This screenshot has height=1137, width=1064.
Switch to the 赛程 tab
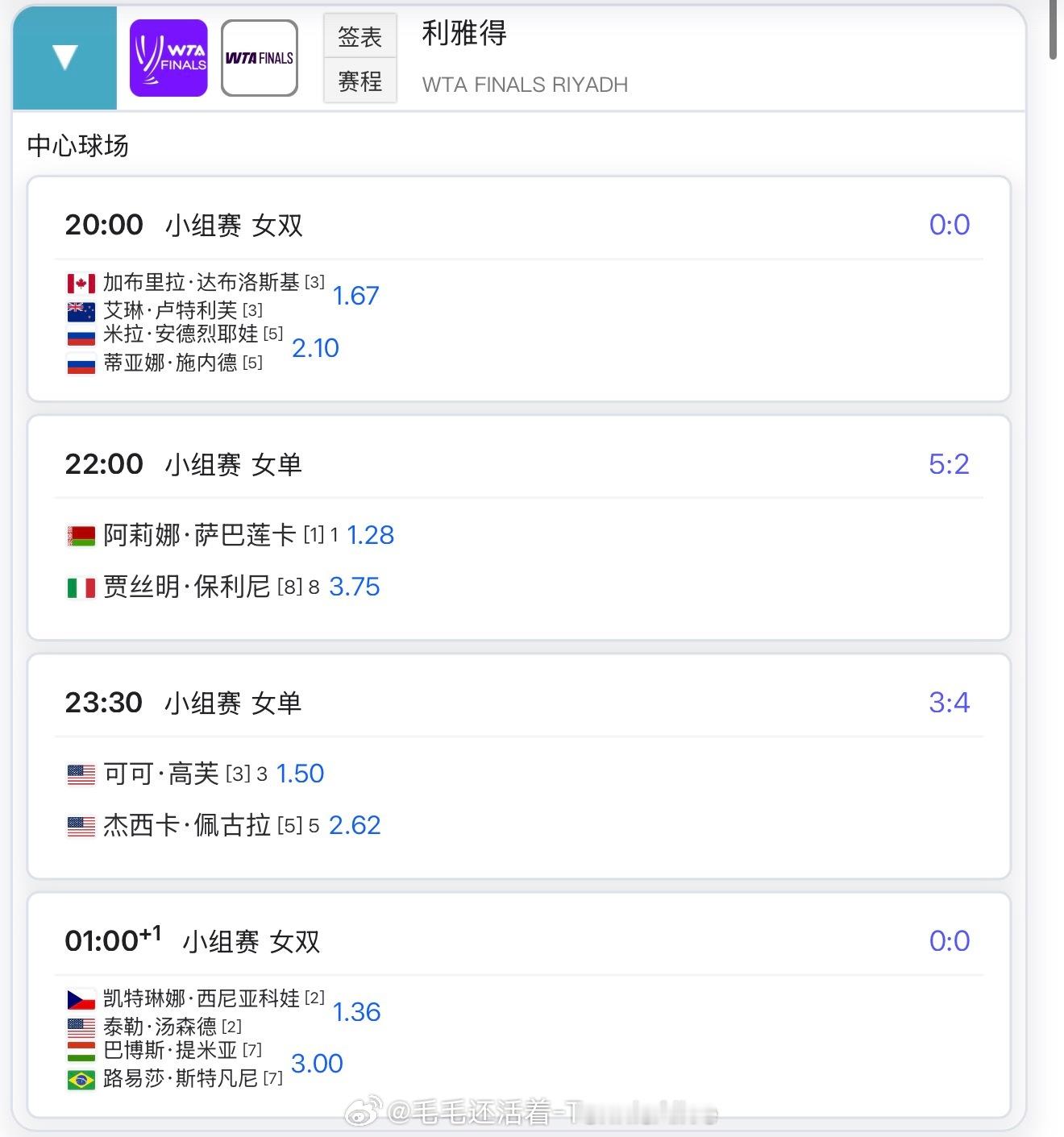(360, 81)
